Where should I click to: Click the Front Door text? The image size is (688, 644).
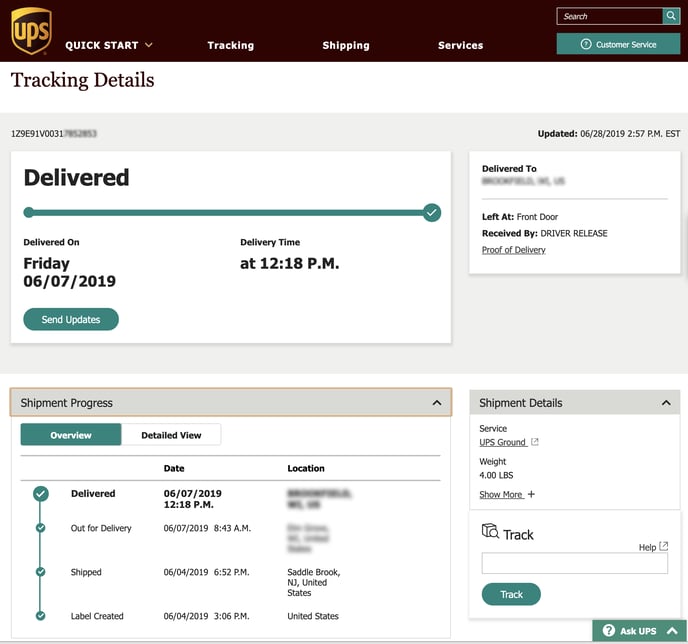point(537,217)
